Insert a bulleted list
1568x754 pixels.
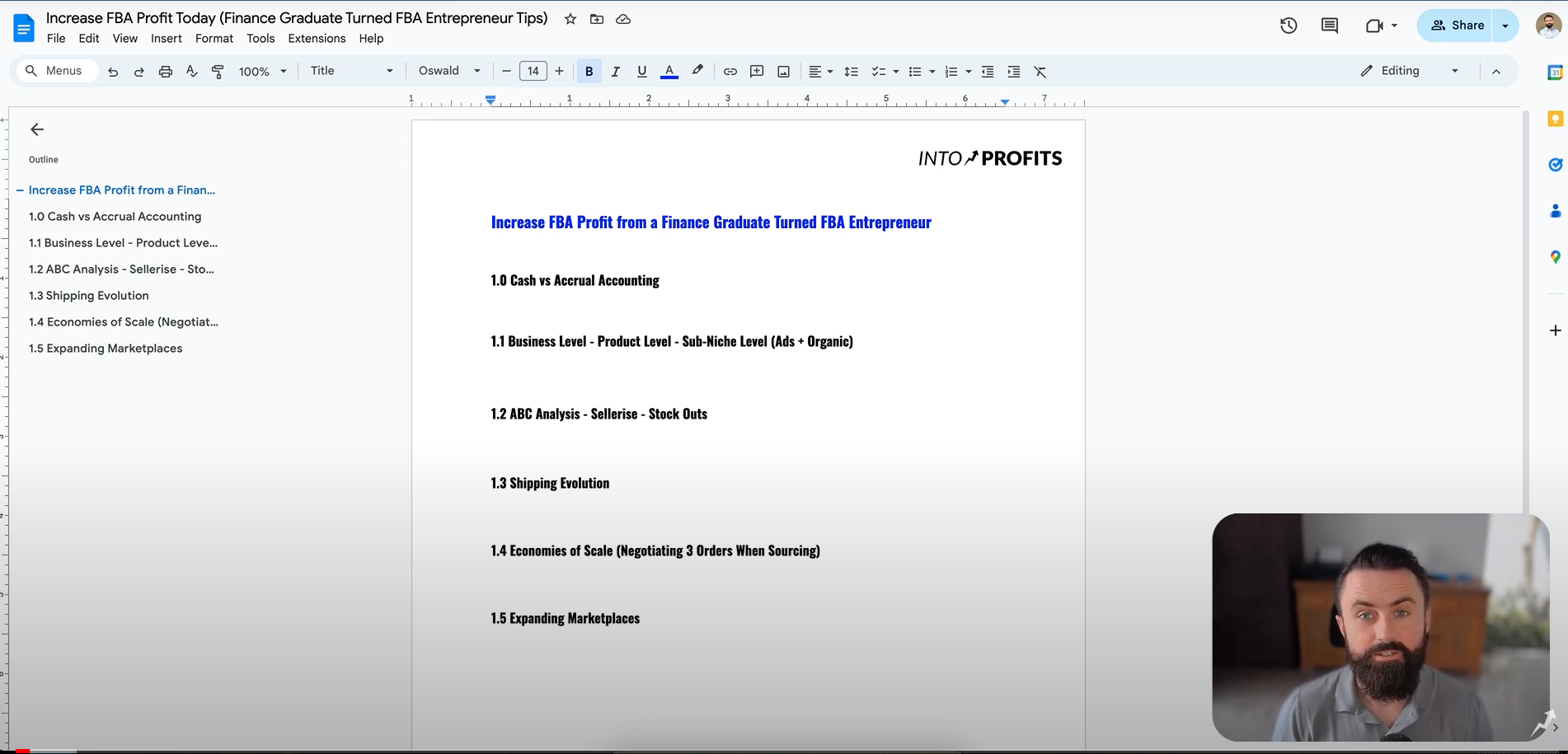pyautogui.click(x=914, y=72)
